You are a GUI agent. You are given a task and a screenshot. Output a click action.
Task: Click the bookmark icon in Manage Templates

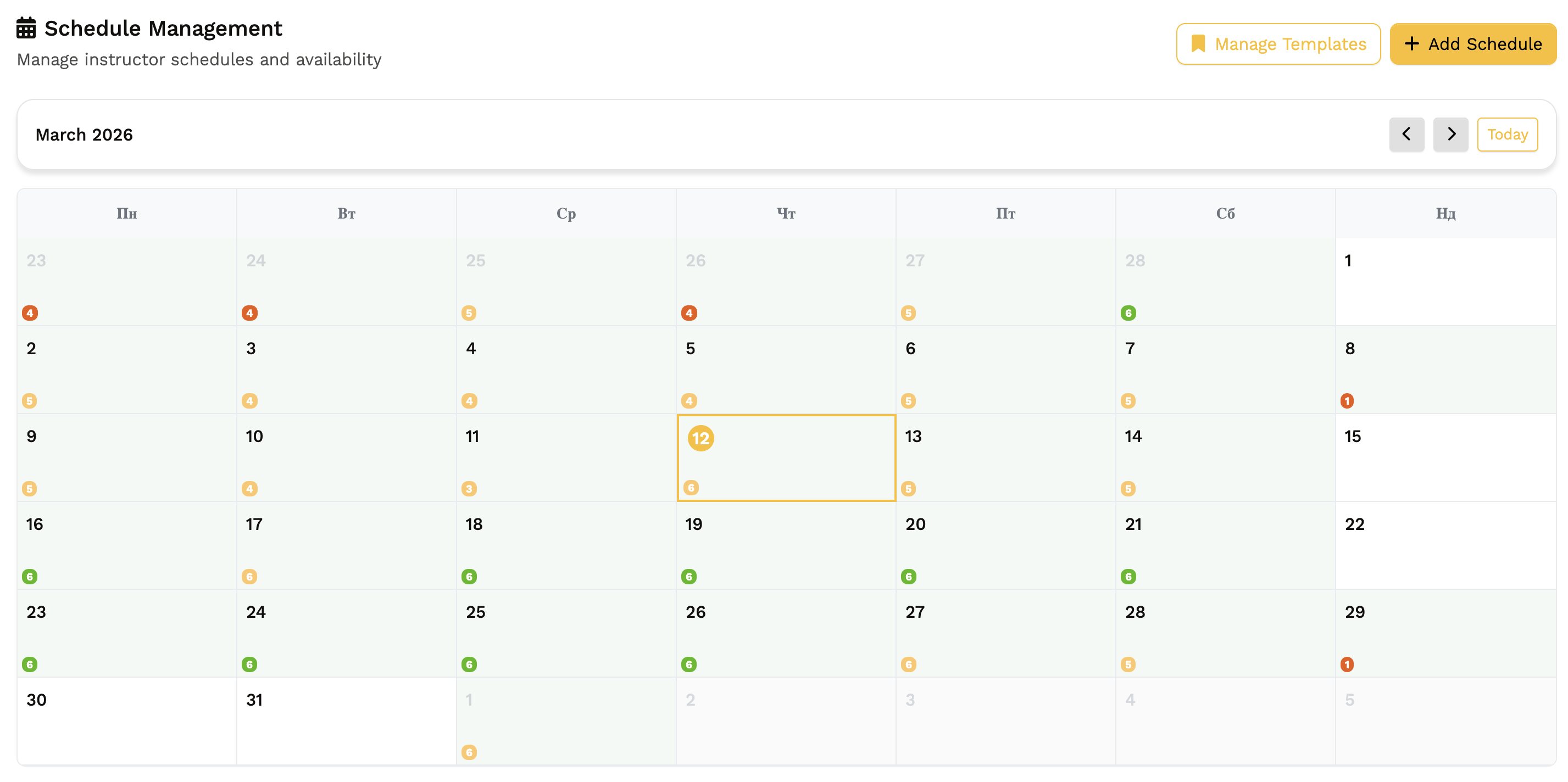click(x=1197, y=44)
